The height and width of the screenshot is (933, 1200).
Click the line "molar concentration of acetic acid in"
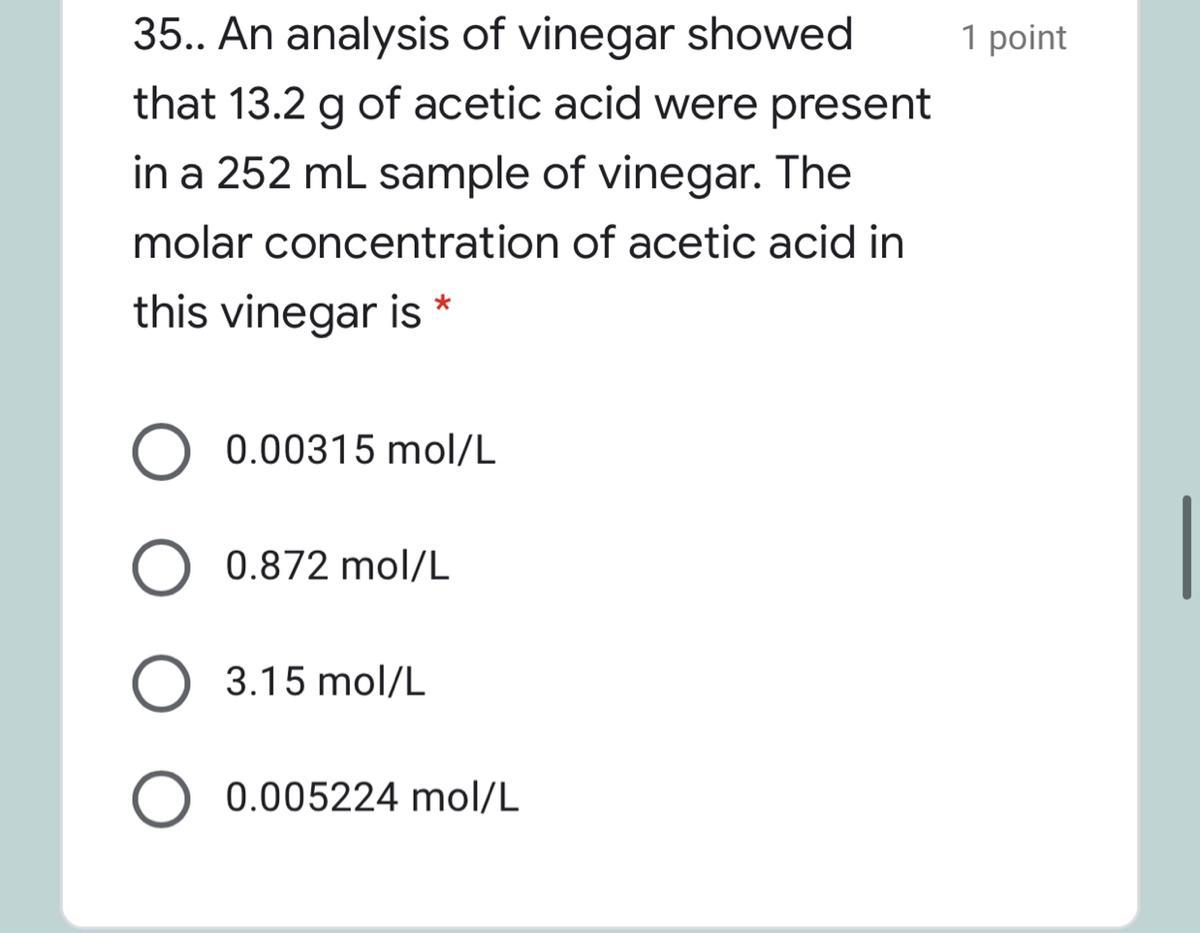point(518,243)
